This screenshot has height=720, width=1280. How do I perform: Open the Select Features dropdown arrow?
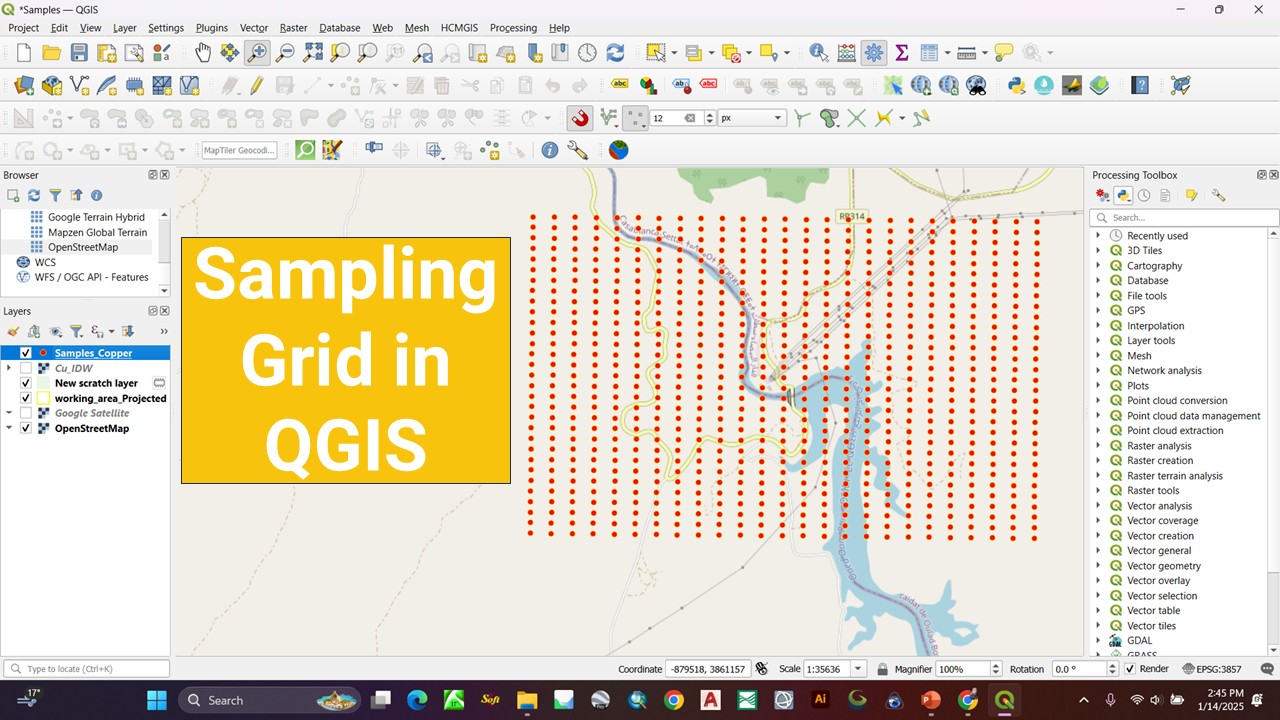coord(675,53)
